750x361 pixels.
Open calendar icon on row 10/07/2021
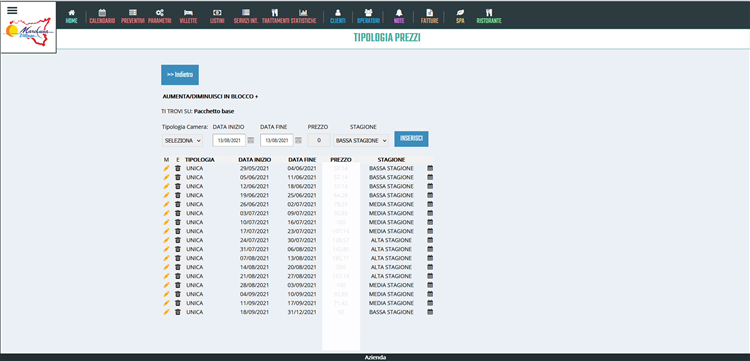(430, 222)
